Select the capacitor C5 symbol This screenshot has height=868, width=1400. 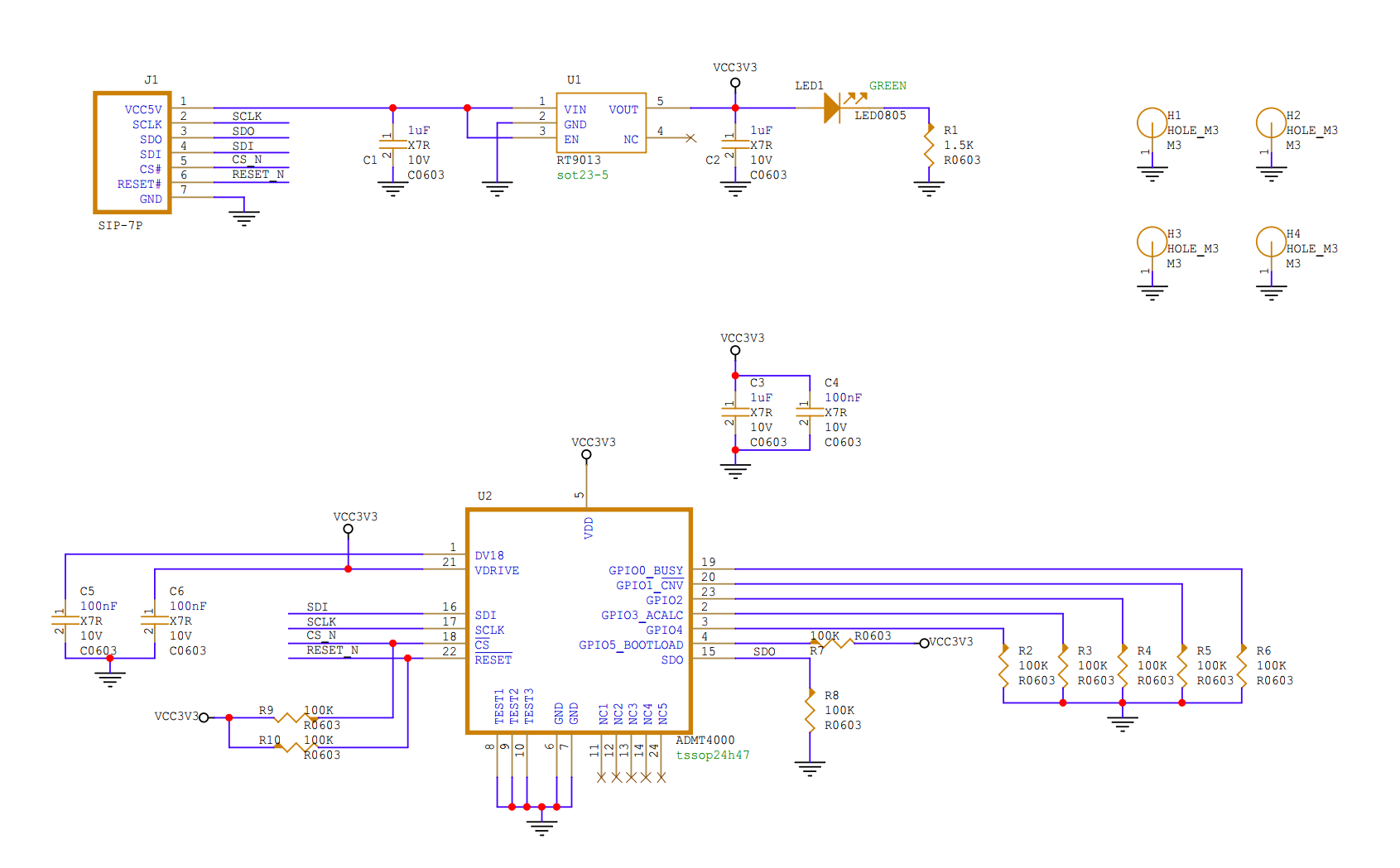[65, 621]
